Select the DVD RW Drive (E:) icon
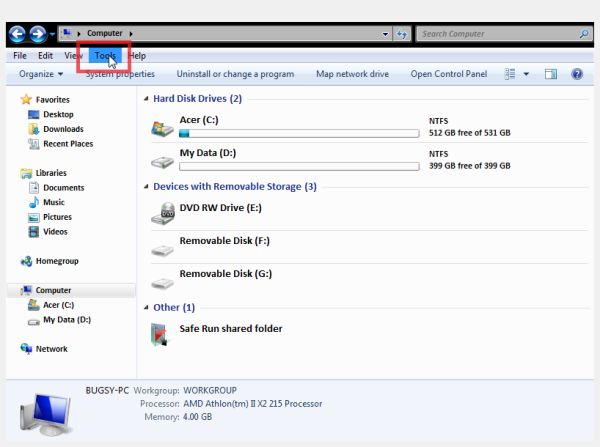Image resolution: width=600 pixels, height=447 pixels. pyautogui.click(x=163, y=214)
